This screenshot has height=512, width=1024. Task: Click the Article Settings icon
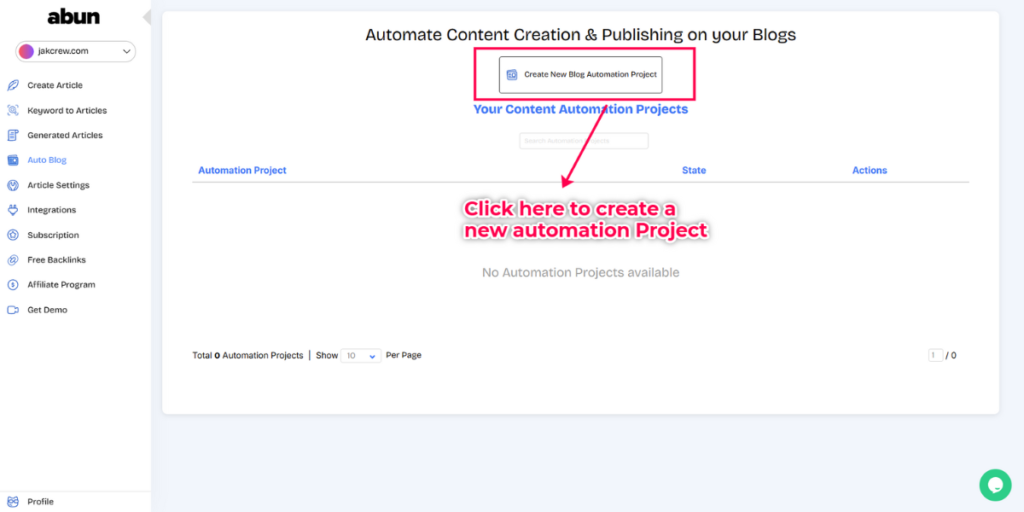click(12, 185)
